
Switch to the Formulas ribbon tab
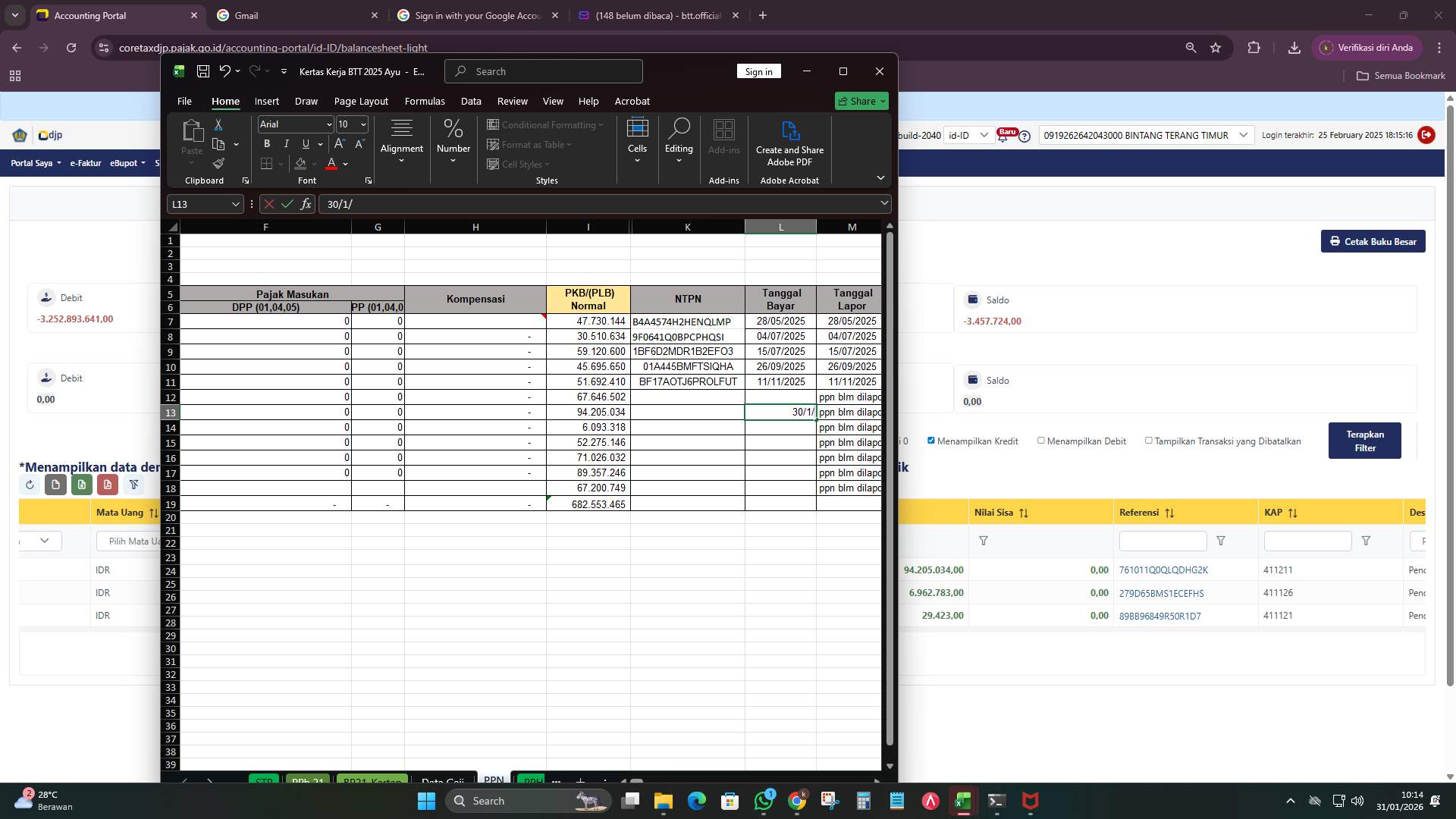click(x=425, y=101)
